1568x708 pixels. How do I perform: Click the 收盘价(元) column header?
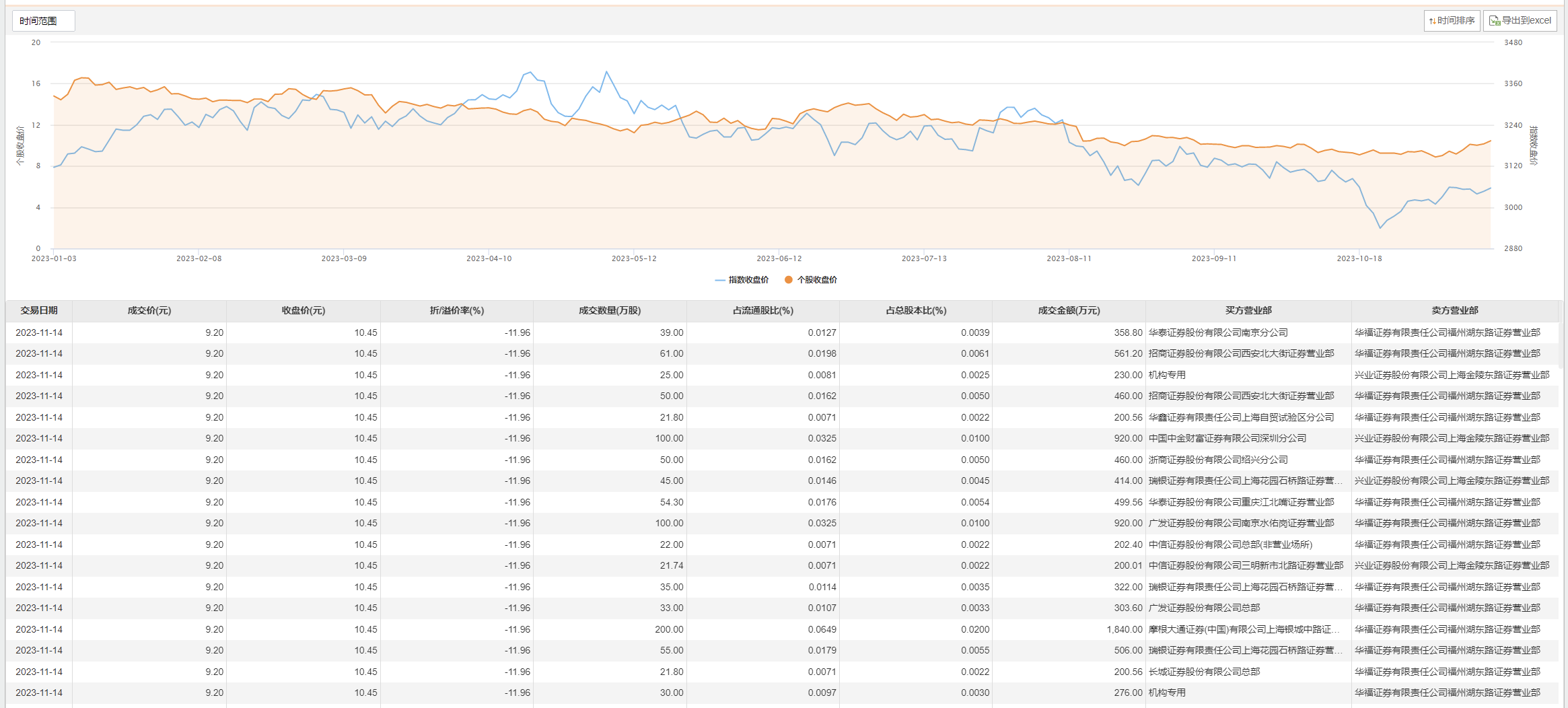point(303,311)
